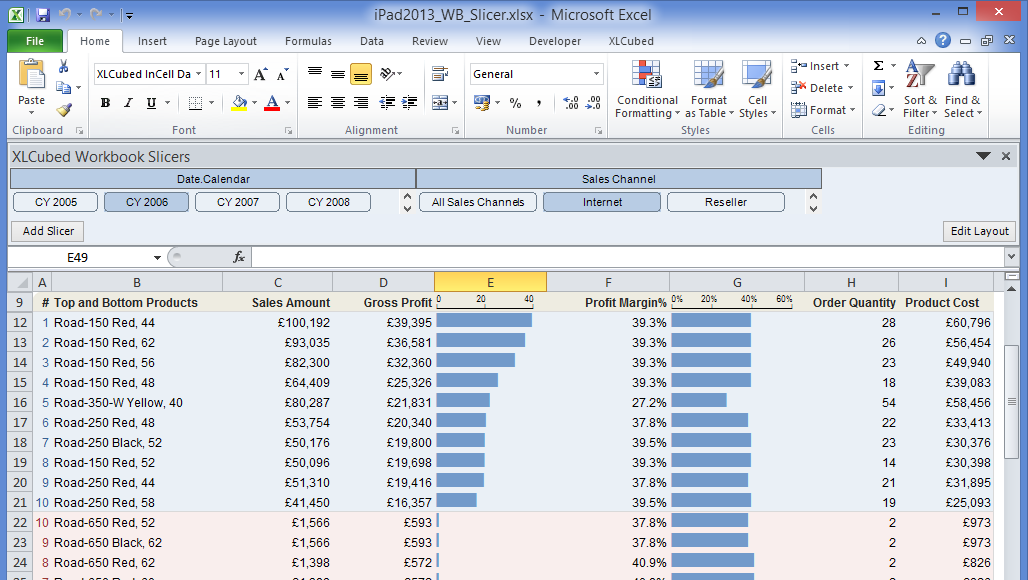Close the XLCubed Workbook Slicers pane

coord(1006,156)
